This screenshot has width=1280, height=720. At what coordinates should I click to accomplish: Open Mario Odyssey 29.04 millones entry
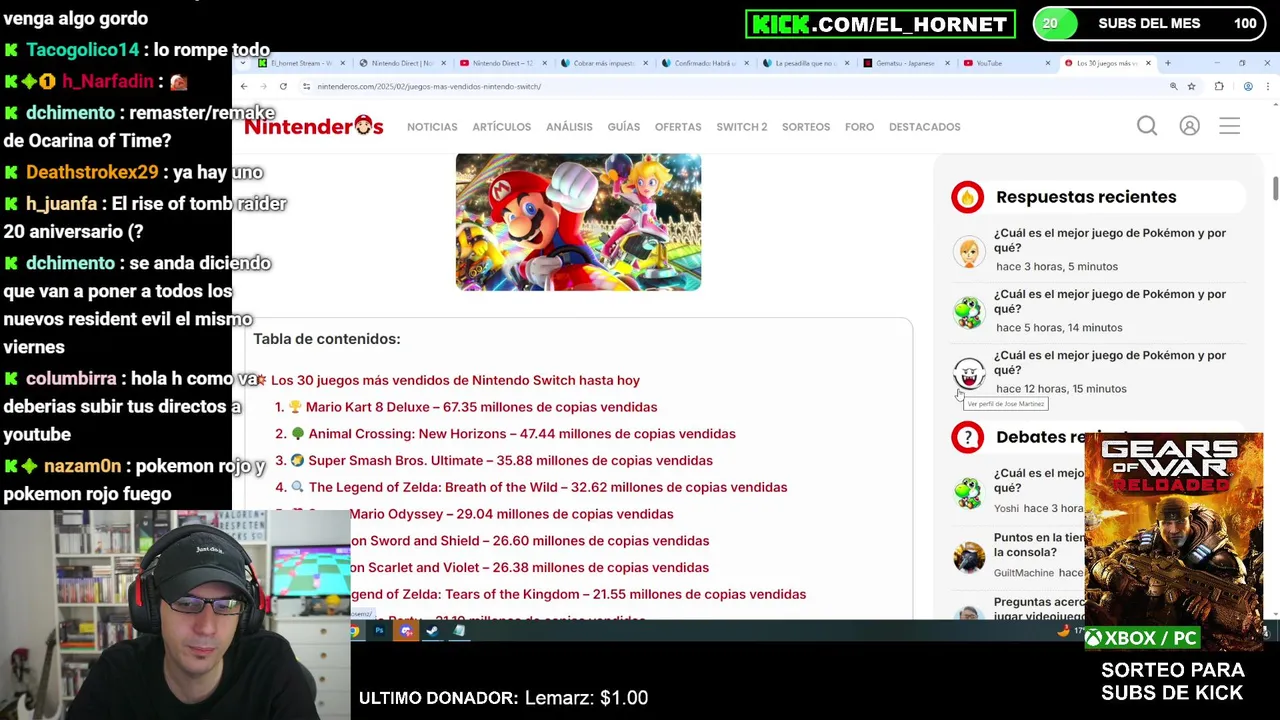512,514
